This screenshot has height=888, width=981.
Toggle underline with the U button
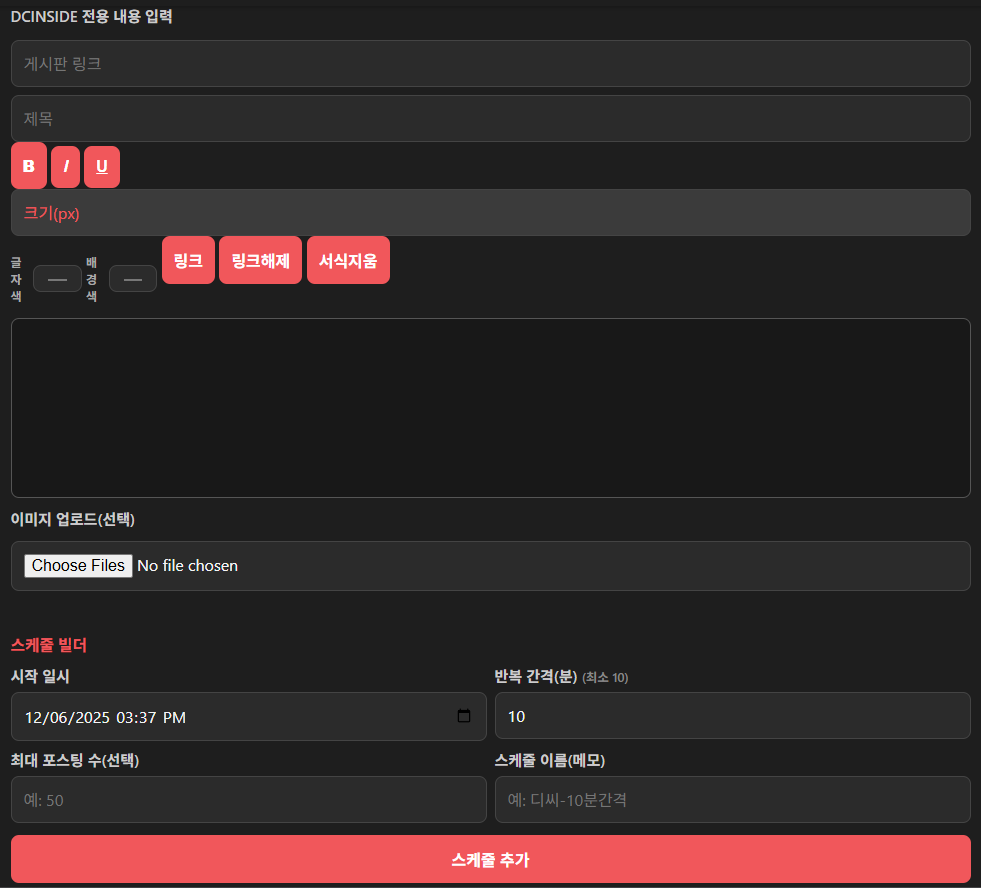click(102, 166)
